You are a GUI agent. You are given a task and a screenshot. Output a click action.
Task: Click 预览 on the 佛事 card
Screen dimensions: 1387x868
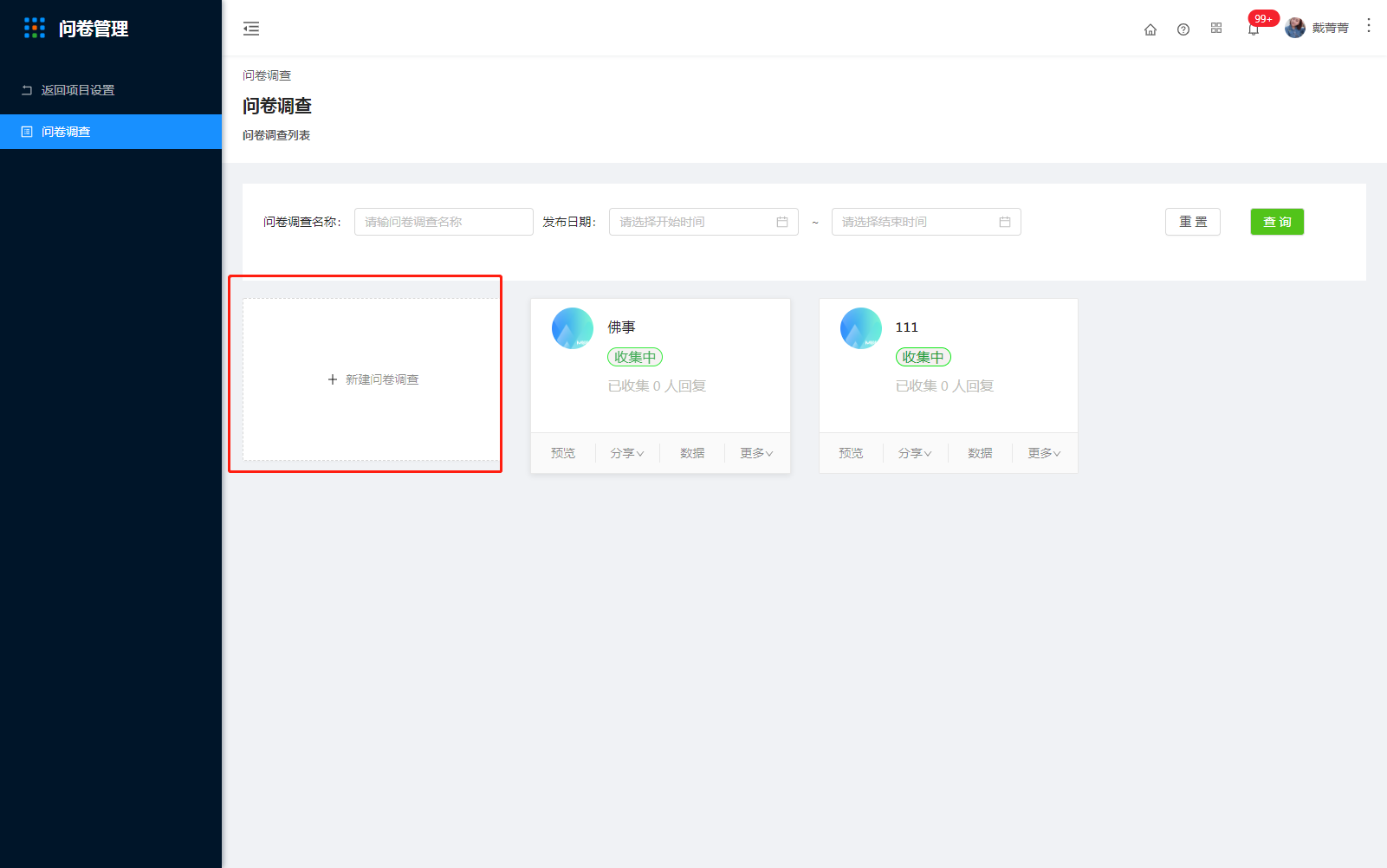(x=563, y=453)
